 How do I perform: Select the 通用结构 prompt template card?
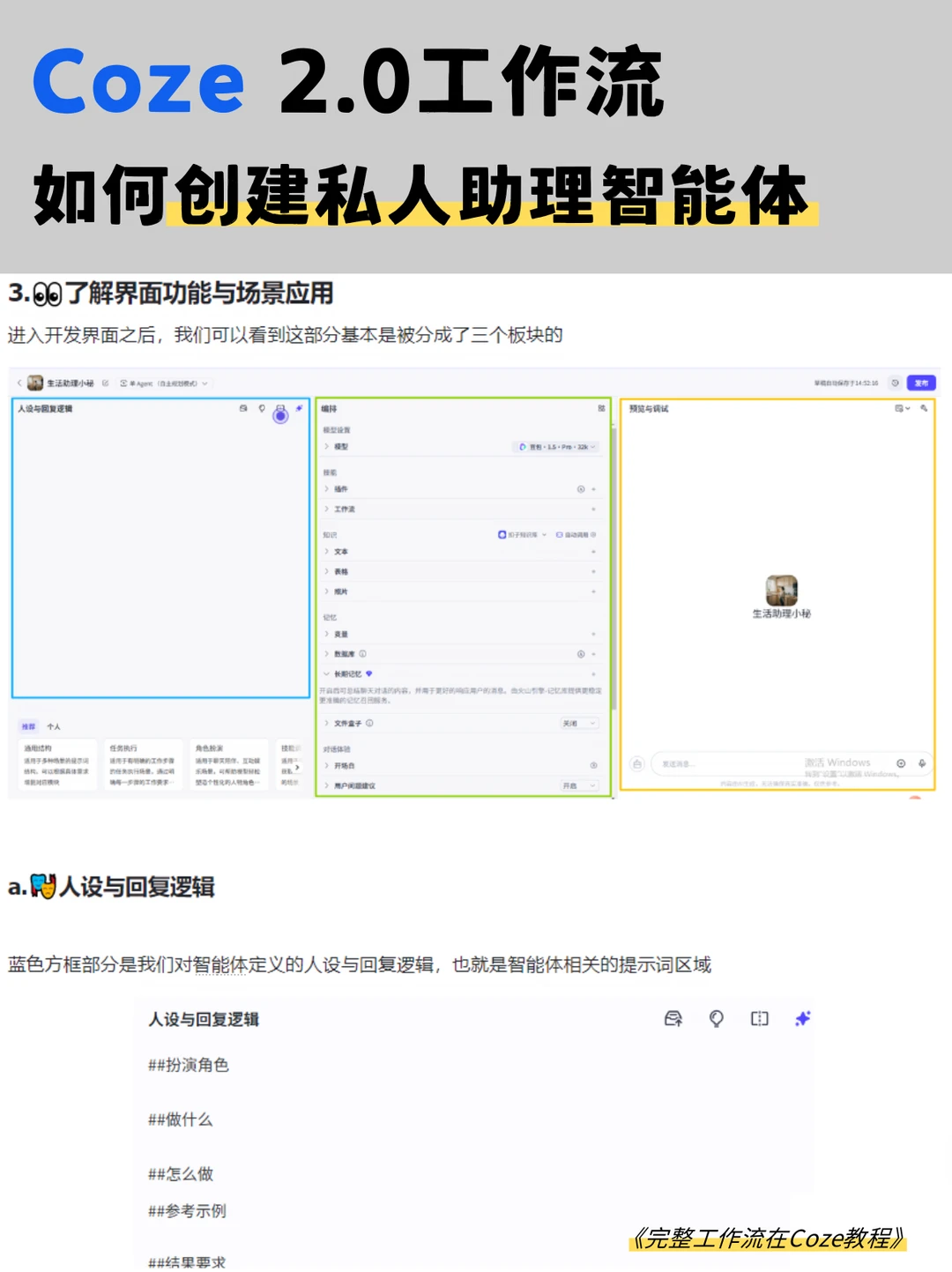(x=57, y=764)
